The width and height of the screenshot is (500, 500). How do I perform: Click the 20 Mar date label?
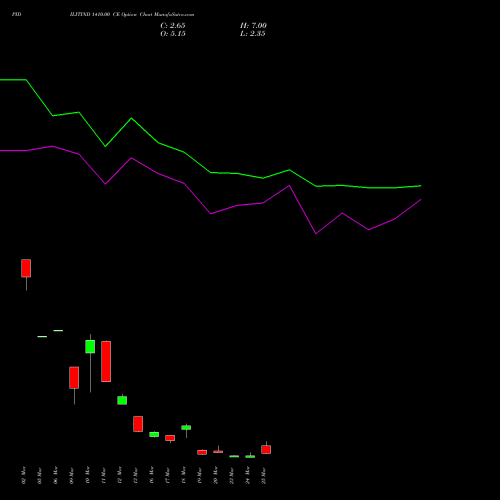pos(216,475)
